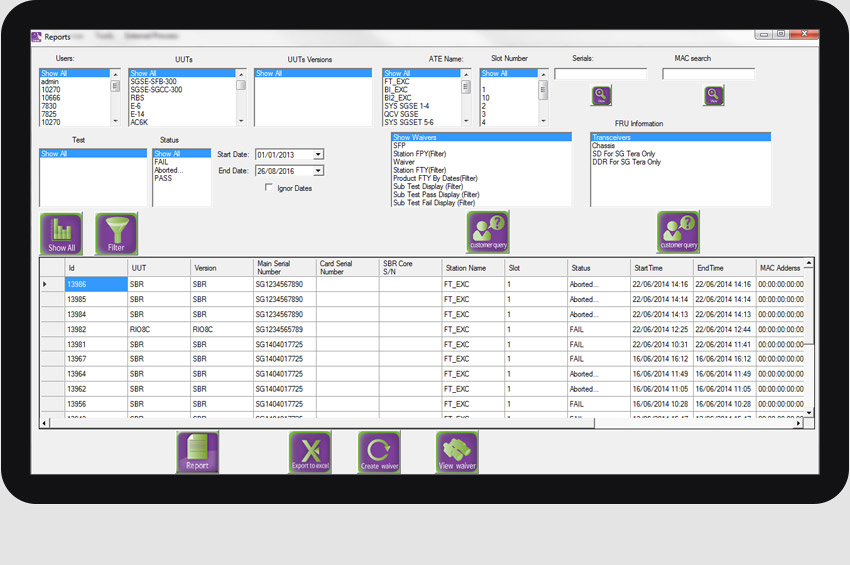The width and height of the screenshot is (850, 565).
Task: Click inside the Serials input field
Action: pos(600,74)
